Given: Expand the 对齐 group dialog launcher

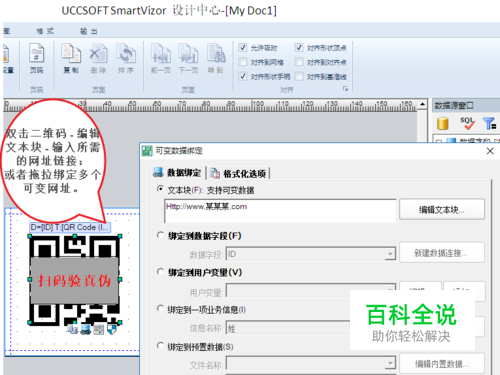Looking at the screenshot, I should pyautogui.click(x=345, y=89).
